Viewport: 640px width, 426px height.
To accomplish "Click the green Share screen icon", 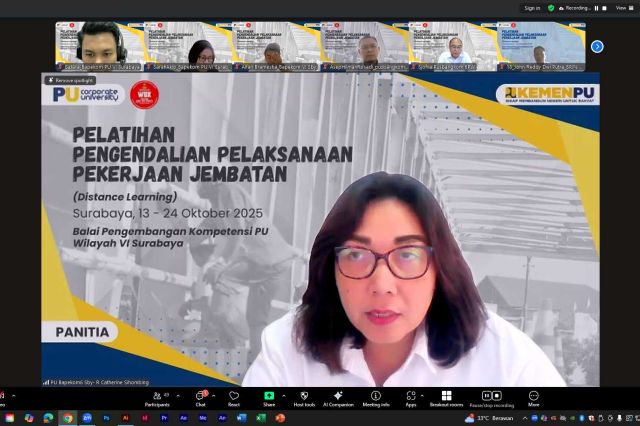I will [269, 397].
